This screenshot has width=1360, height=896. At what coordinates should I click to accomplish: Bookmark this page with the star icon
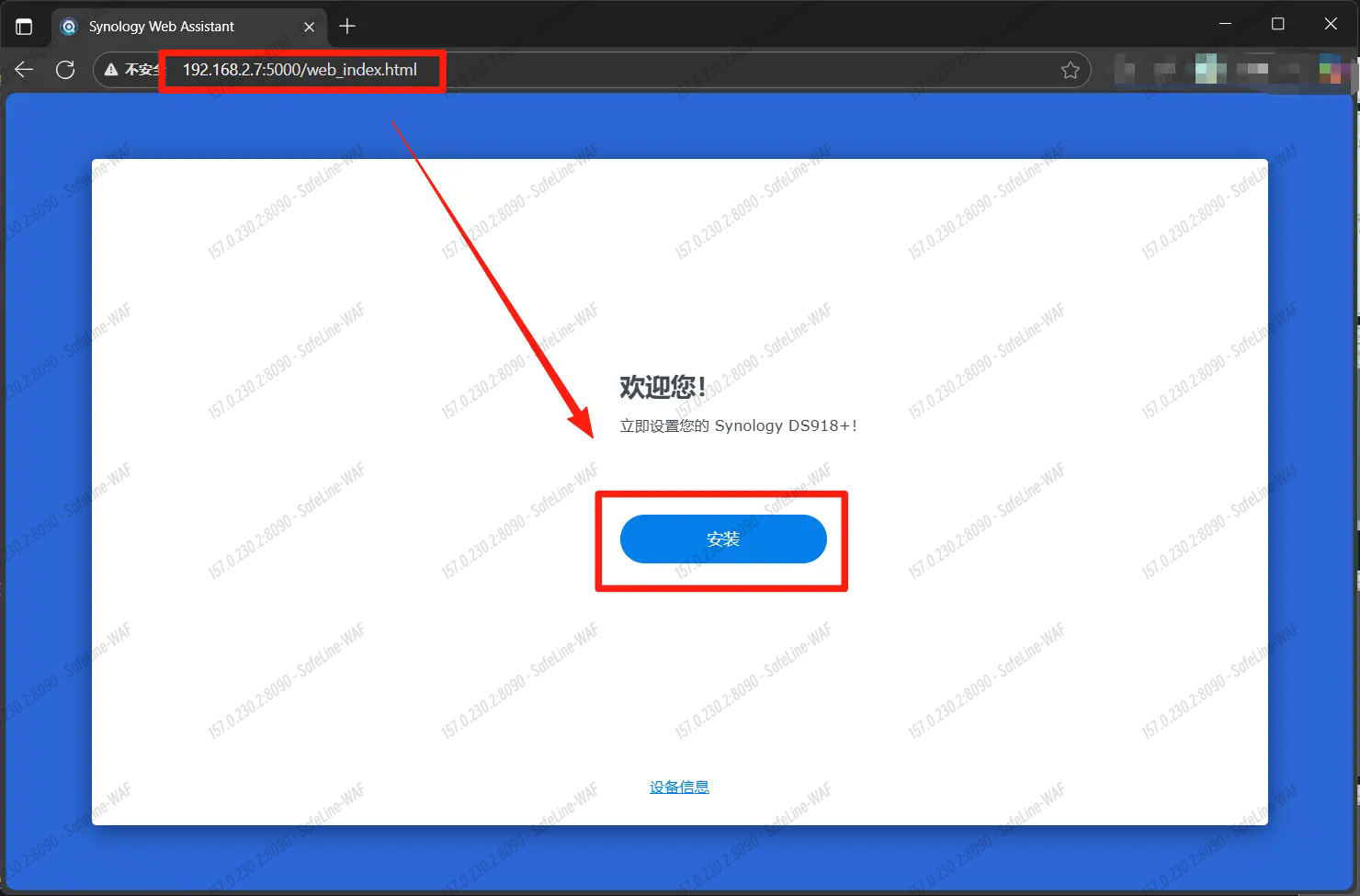[x=1070, y=70]
